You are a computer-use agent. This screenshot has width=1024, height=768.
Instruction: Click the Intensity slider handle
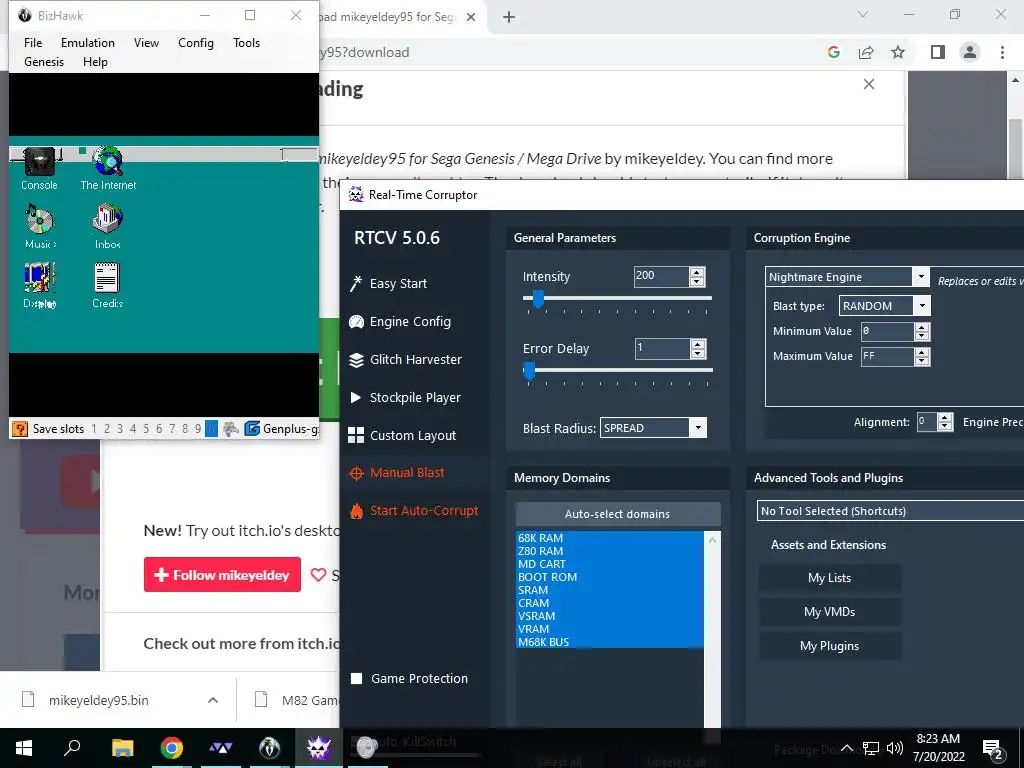click(538, 298)
